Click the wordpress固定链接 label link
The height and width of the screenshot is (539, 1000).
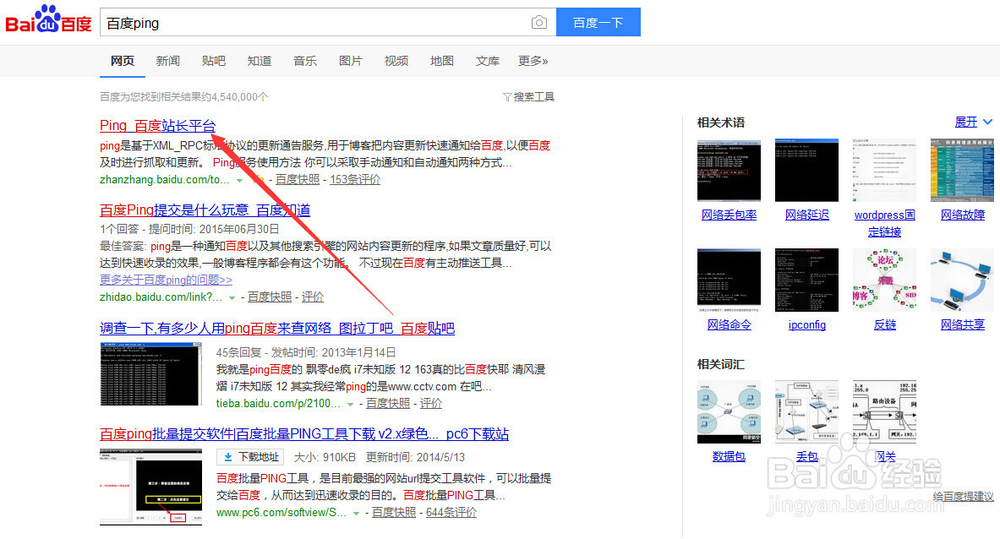tap(885, 224)
